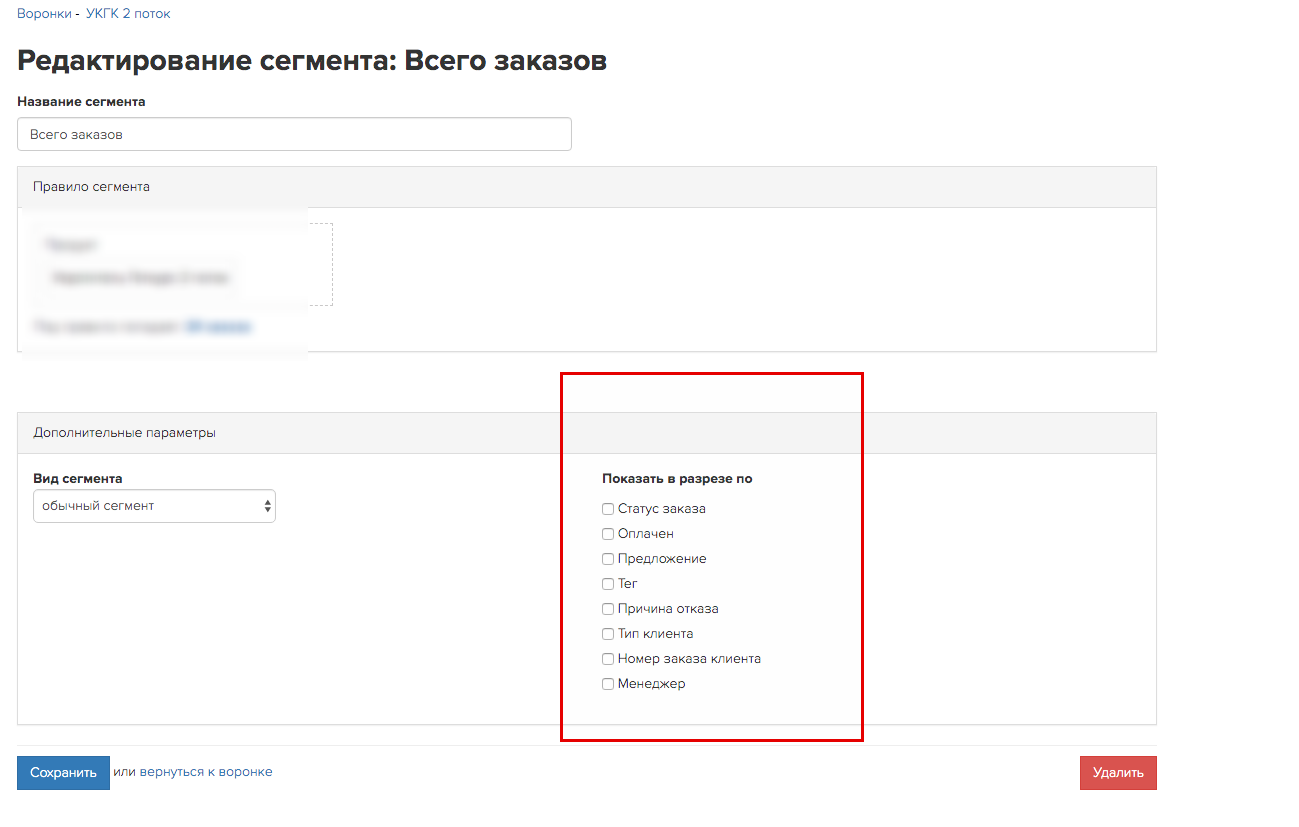Open the blurred orders link under the rule

coord(218,326)
